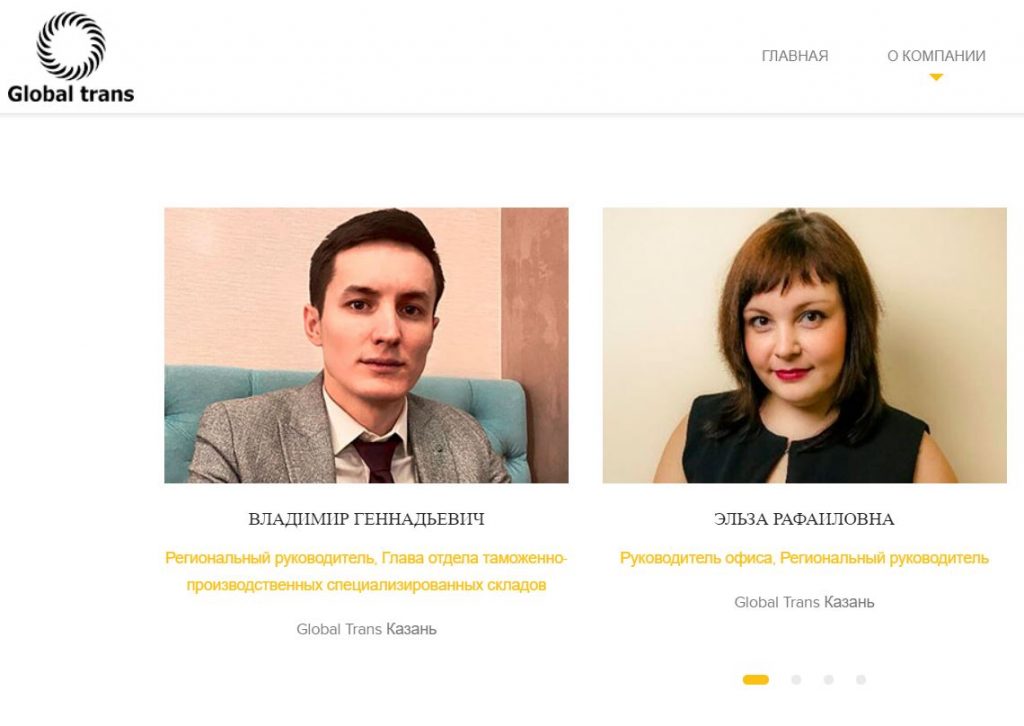Go to the fourth carousel dot

861,680
